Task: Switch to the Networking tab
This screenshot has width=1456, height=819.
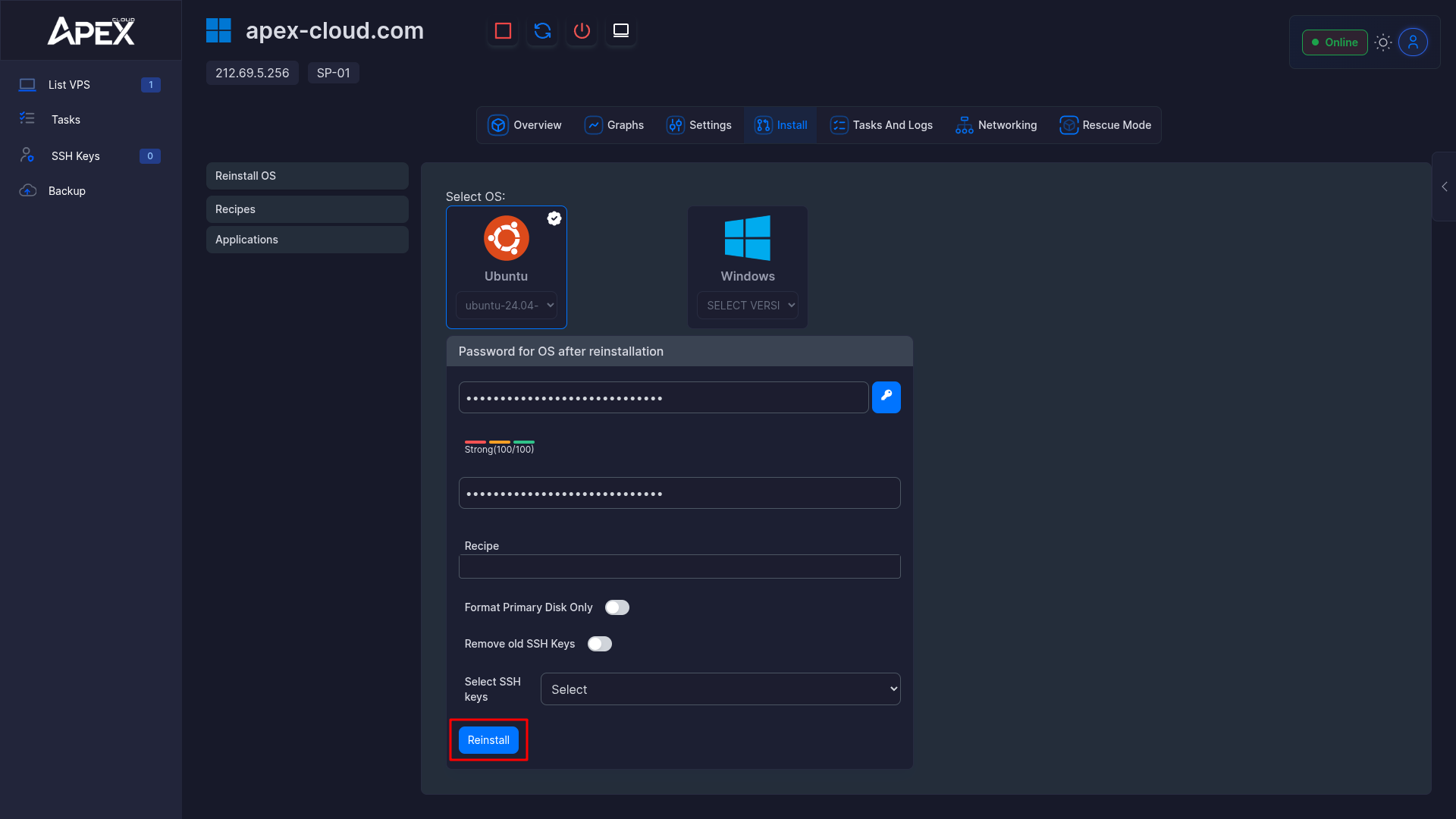Action: [996, 125]
